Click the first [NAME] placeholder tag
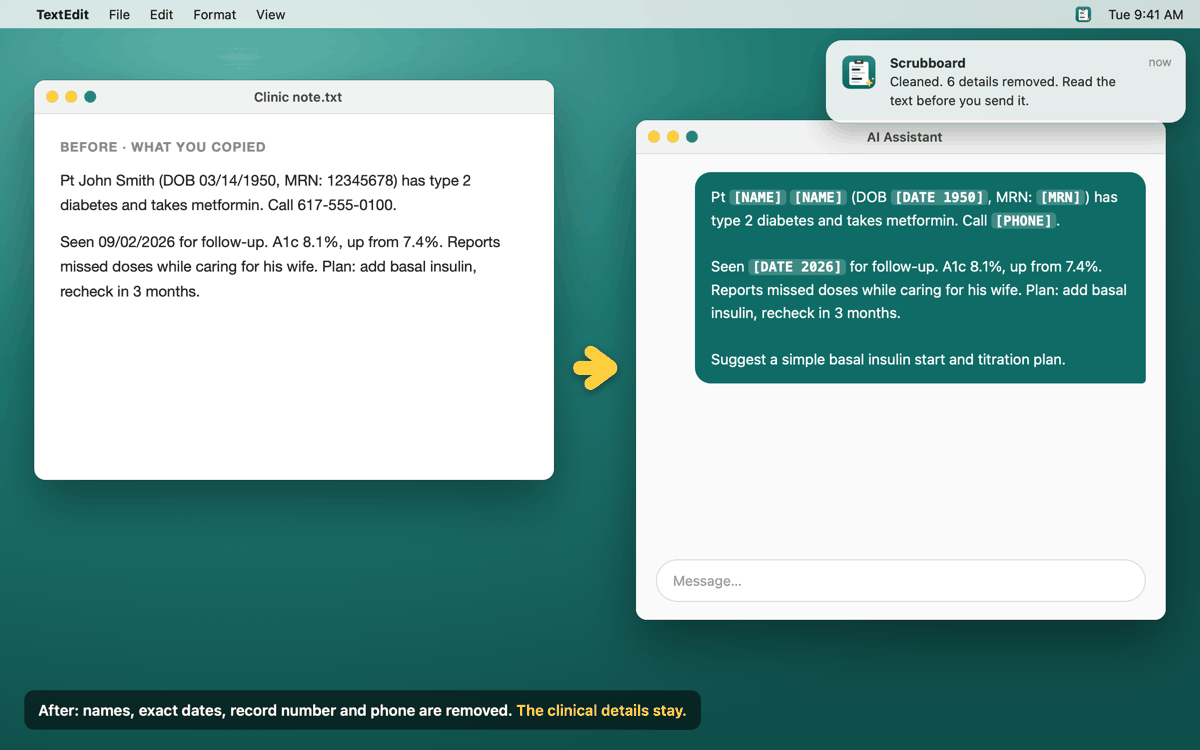1200x750 pixels. pos(757,197)
